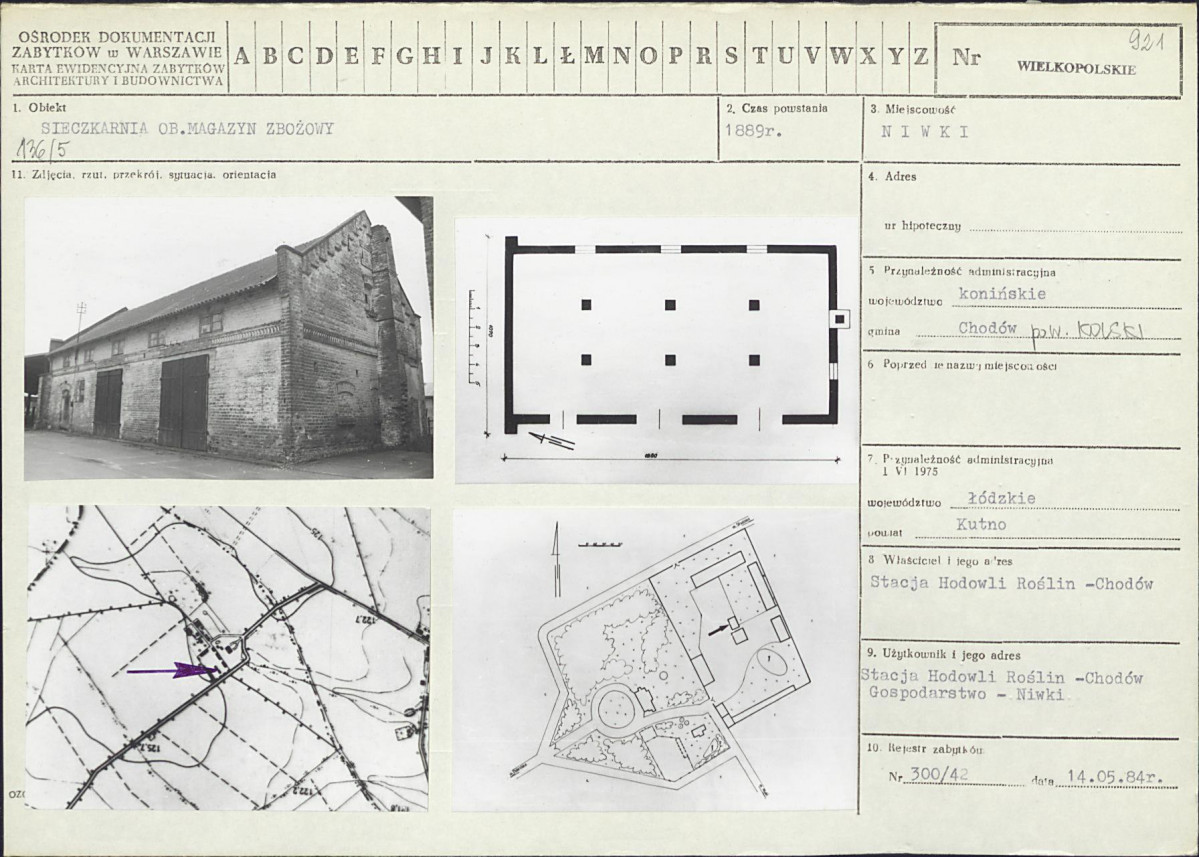
Task: Click the handwritten card number 921
Action: tap(1146, 41)
